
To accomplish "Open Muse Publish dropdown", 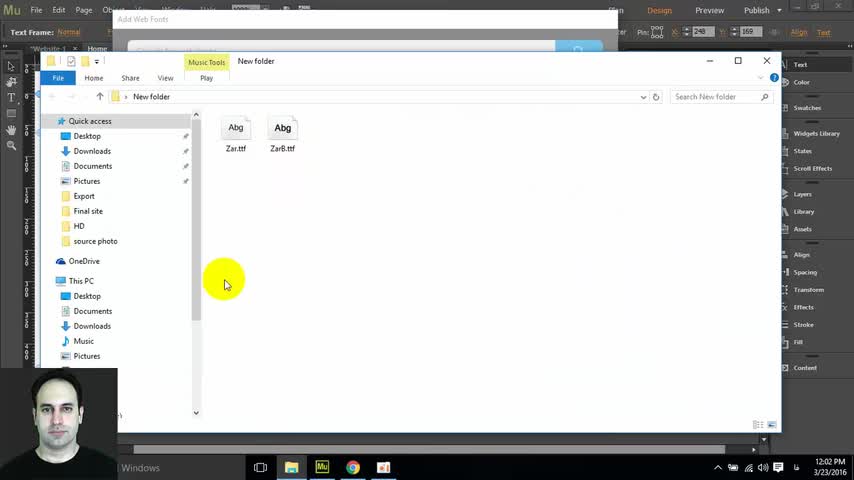I will (762, 10).
